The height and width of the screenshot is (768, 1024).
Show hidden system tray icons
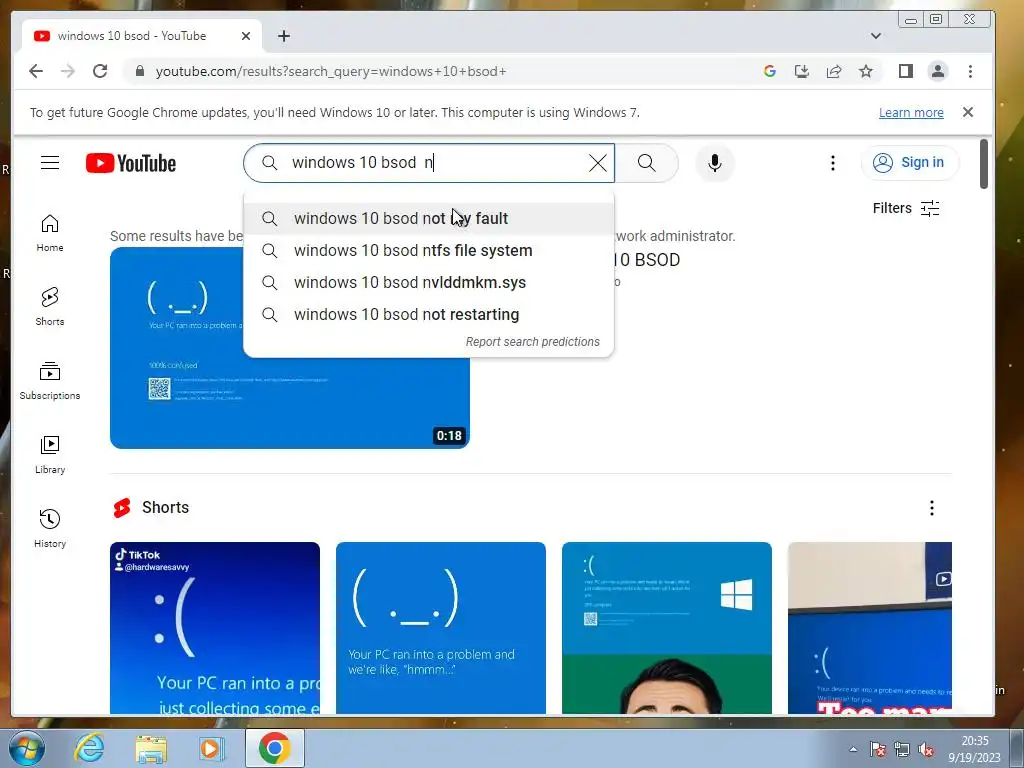click(x=853, y=749)
